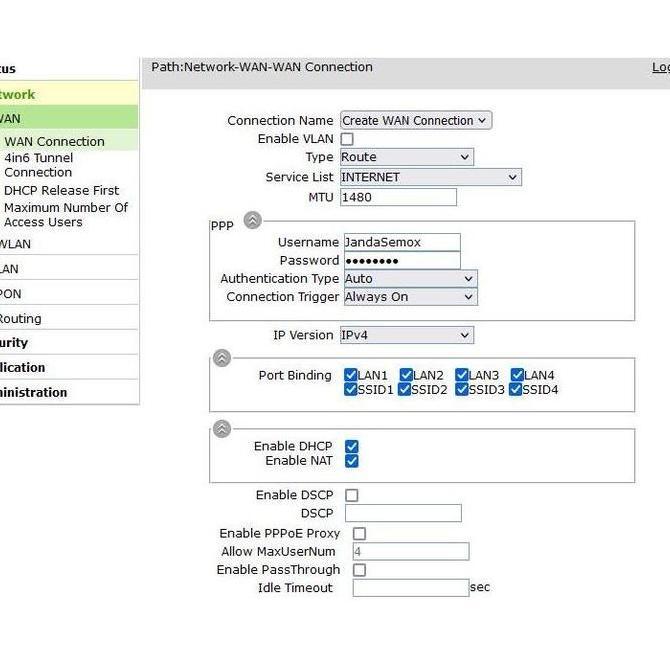Collapse the Port Binding section icon
Viewport: 670px width, 670px height.
tap(222, 358)
